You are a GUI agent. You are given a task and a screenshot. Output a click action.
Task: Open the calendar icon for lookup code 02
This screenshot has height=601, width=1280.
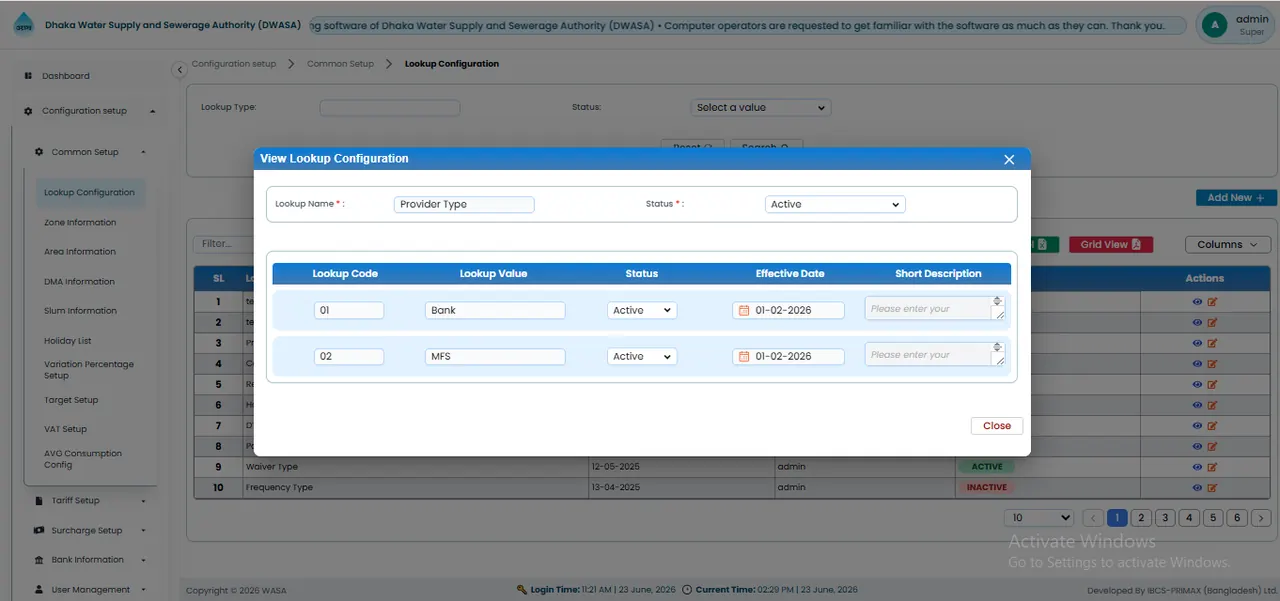tap(743, 357)
